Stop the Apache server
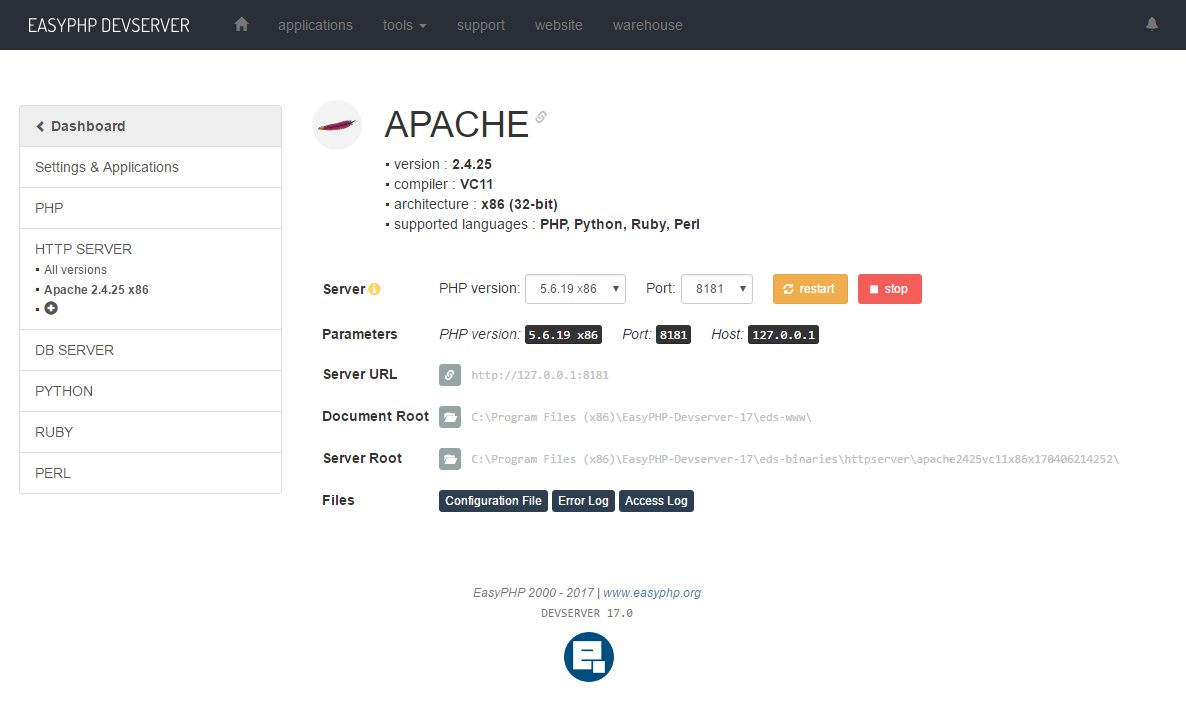The width and height of the screenshot is (1186, 707). (889, 288)
